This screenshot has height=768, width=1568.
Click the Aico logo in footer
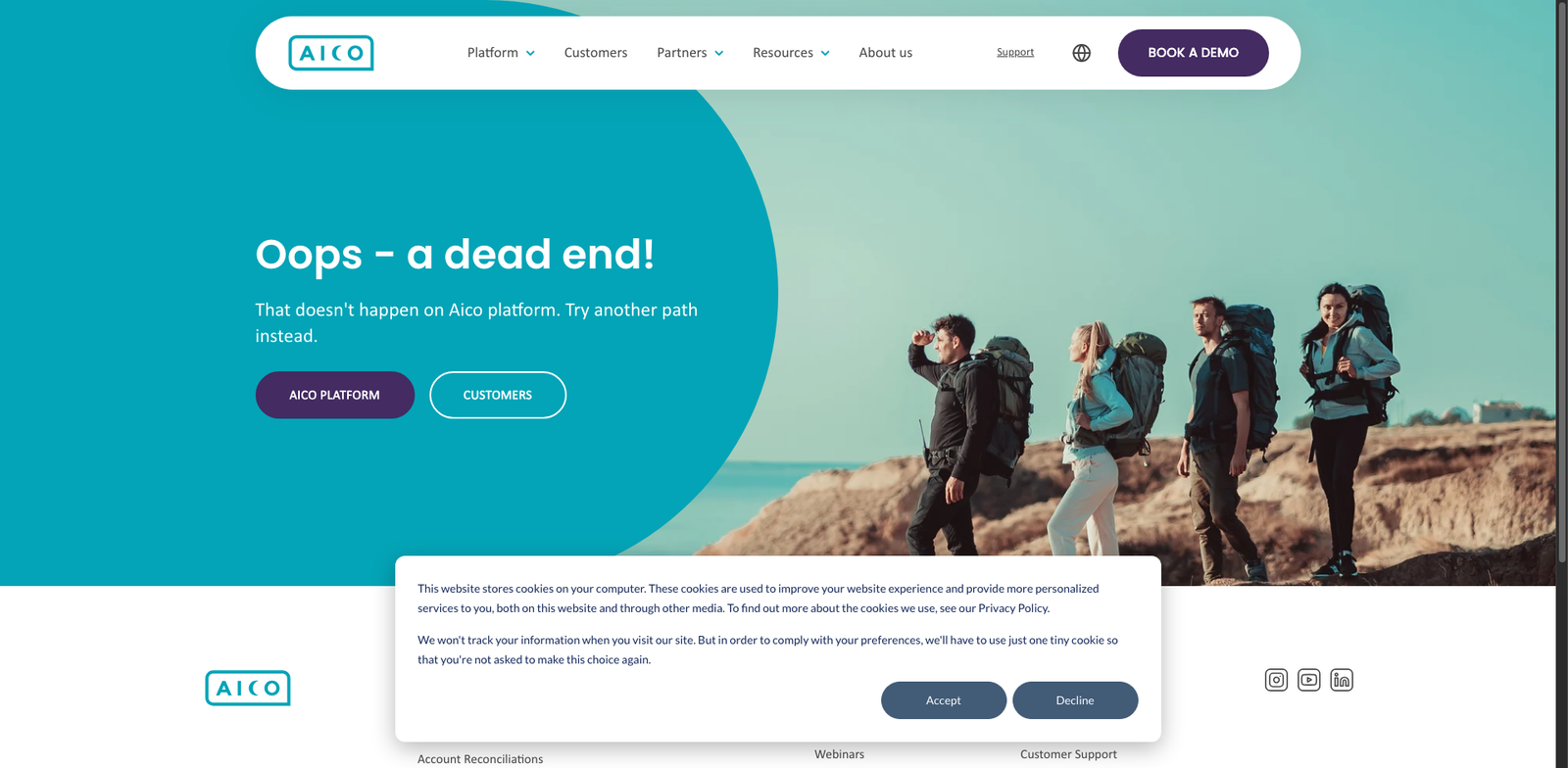[248, 688]
